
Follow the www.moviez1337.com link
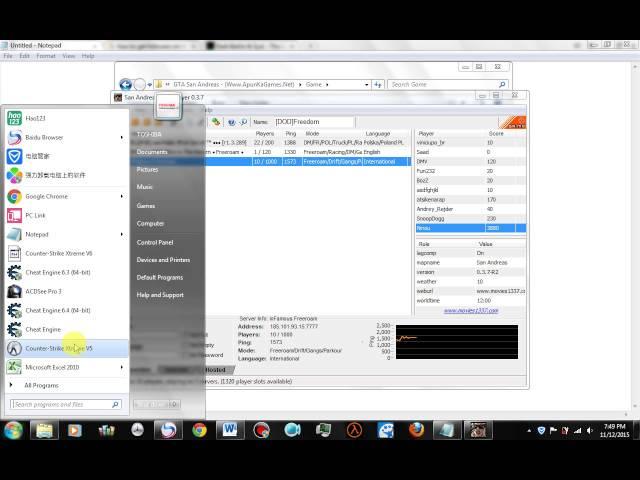tap(471, 311)
